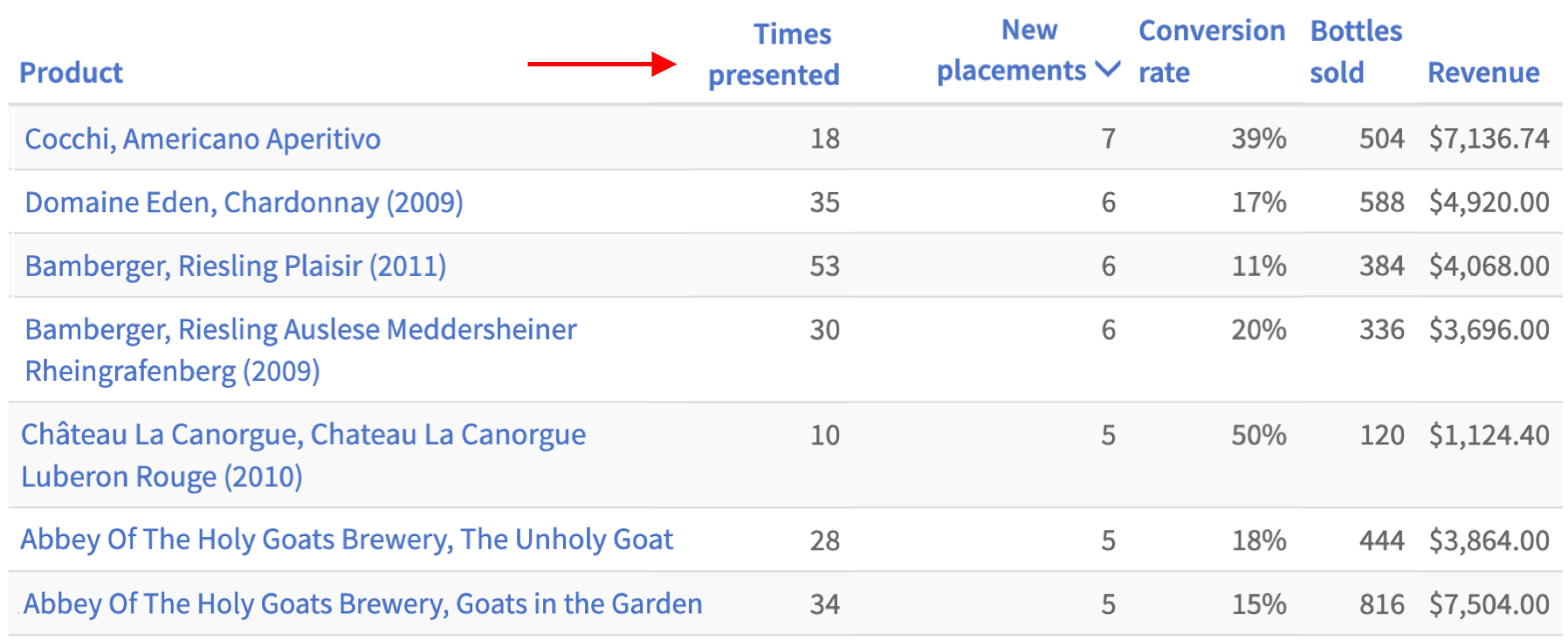The image size is (1568, 641).
Task: Open Bamberger, Riesling Plaisir (2011) link
Action: pos(235,266)
